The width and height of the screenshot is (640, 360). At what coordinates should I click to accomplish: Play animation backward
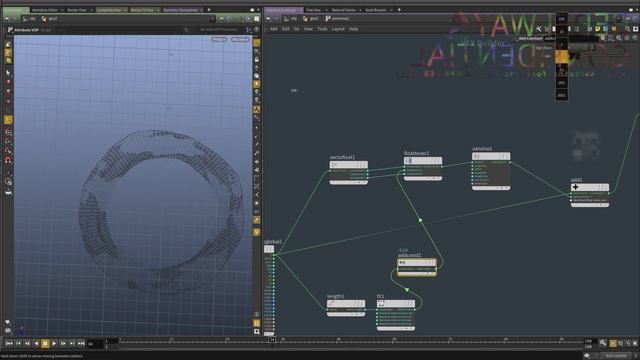tap(36, 344)
